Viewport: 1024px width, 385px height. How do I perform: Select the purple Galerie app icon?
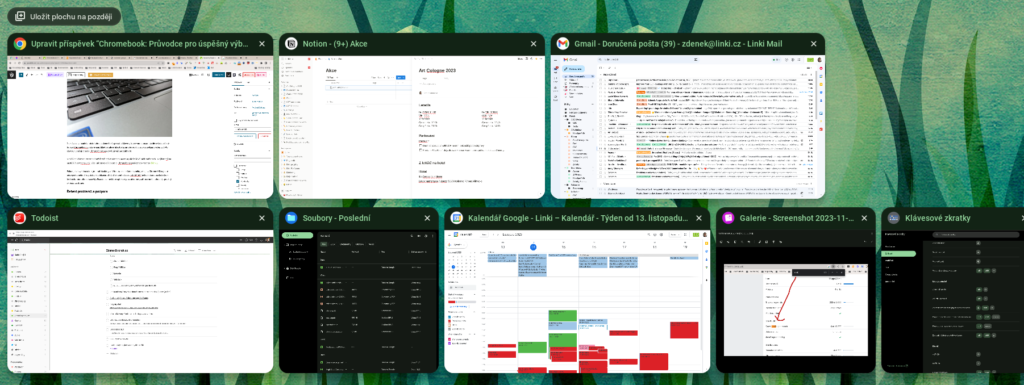pos(728,218)
